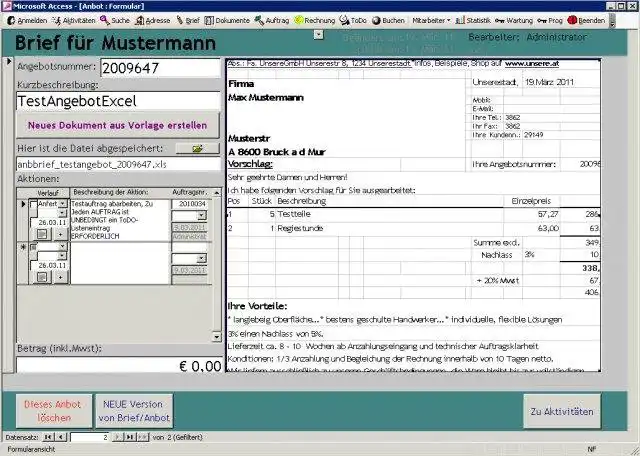
Task: Click the Aktionen list scroll up arrow
Action: point(217,192)
